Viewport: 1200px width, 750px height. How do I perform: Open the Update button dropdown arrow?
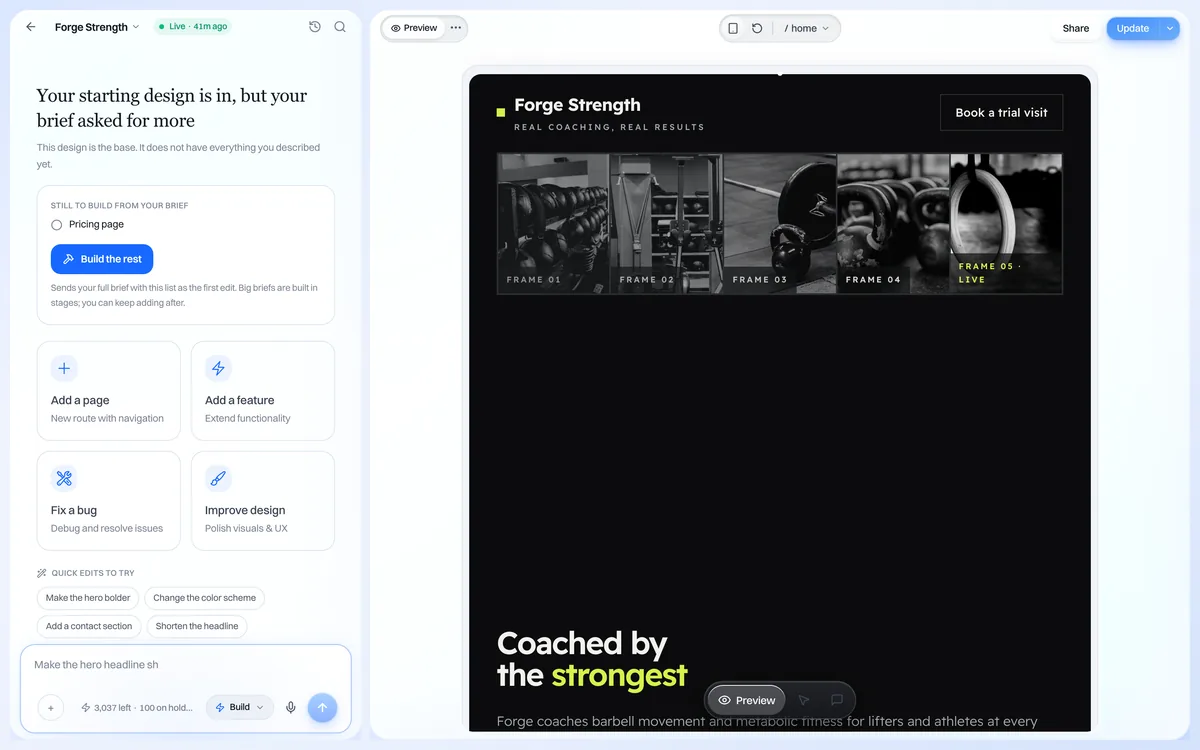coord(1171,28)
